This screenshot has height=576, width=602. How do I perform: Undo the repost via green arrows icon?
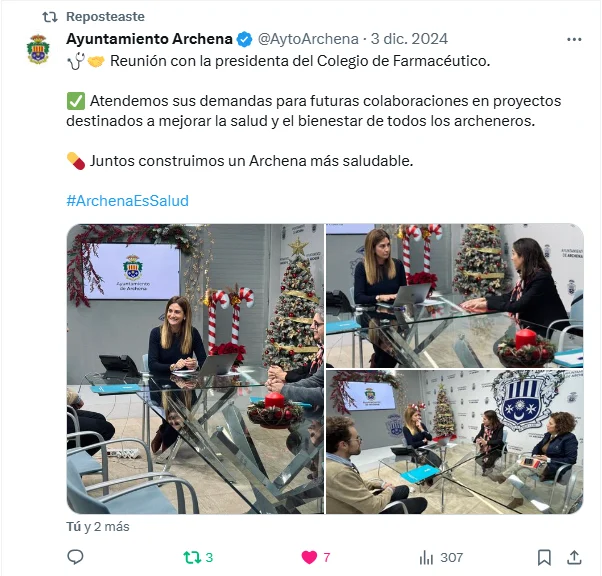(192, 557)
